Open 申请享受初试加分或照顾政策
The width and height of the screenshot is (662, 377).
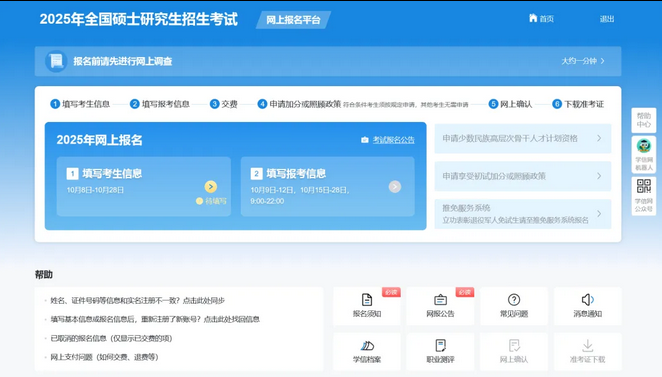coord(523,176)
